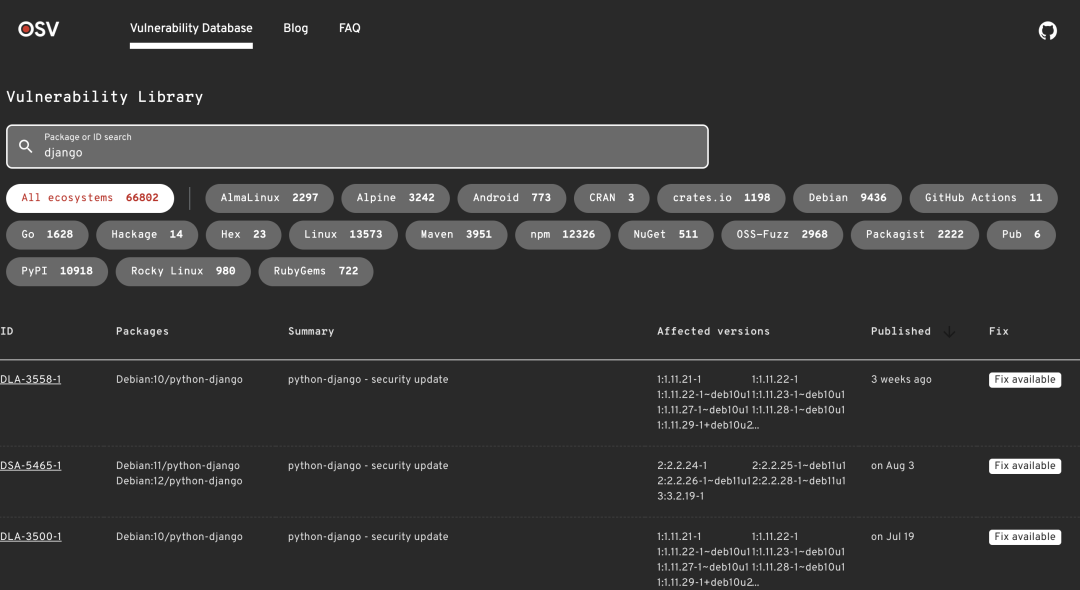Filter by Rocky Linux ecosystem
1080x590 pixels.
pos(183,271)
